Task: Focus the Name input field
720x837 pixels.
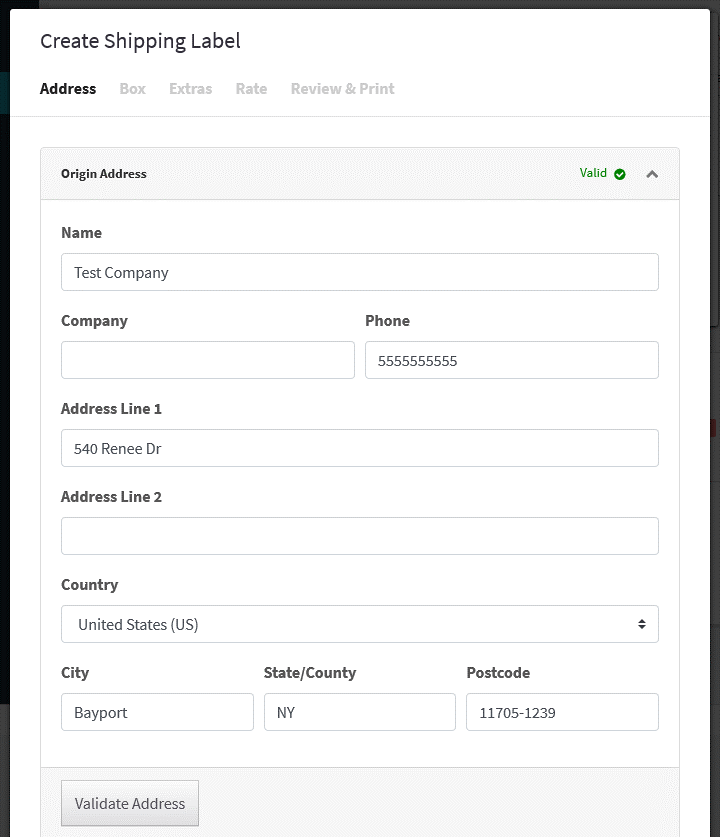Action: click(360, 272)
